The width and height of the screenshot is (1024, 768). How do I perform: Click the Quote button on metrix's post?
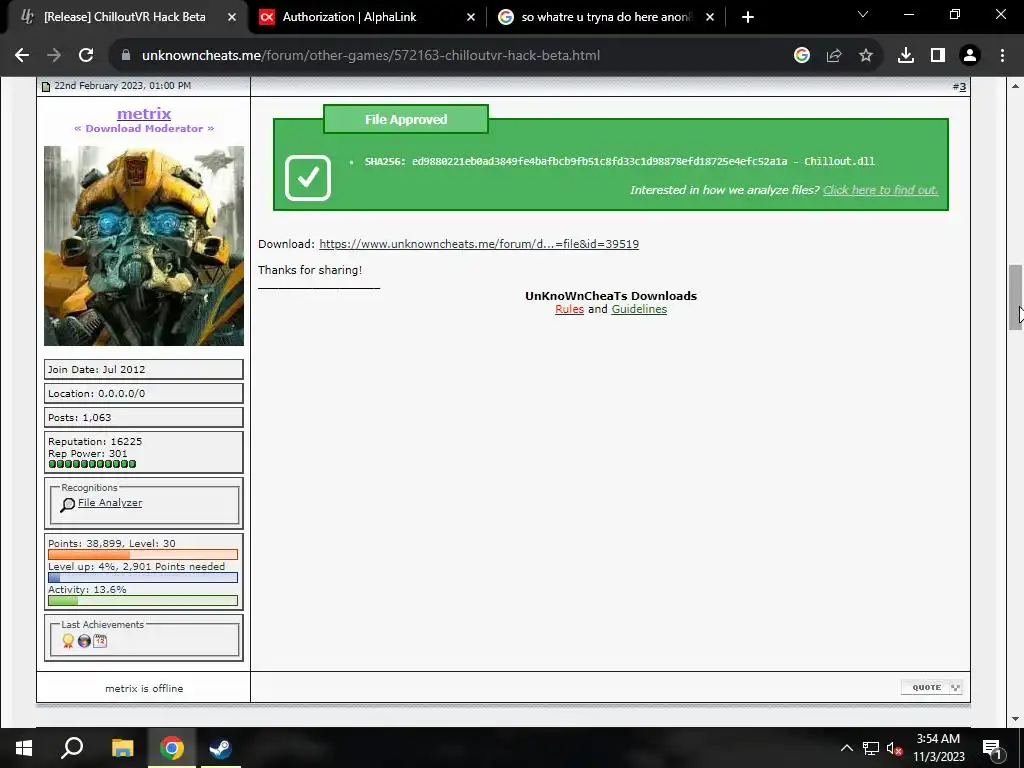tap(932, 687)
